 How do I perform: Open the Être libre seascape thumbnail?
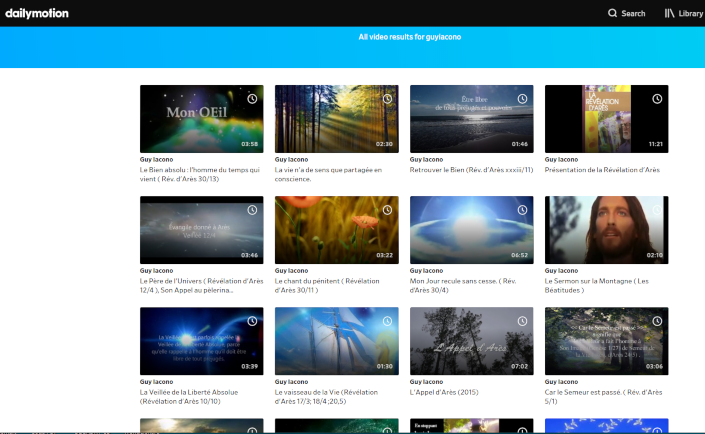point(472,119)
